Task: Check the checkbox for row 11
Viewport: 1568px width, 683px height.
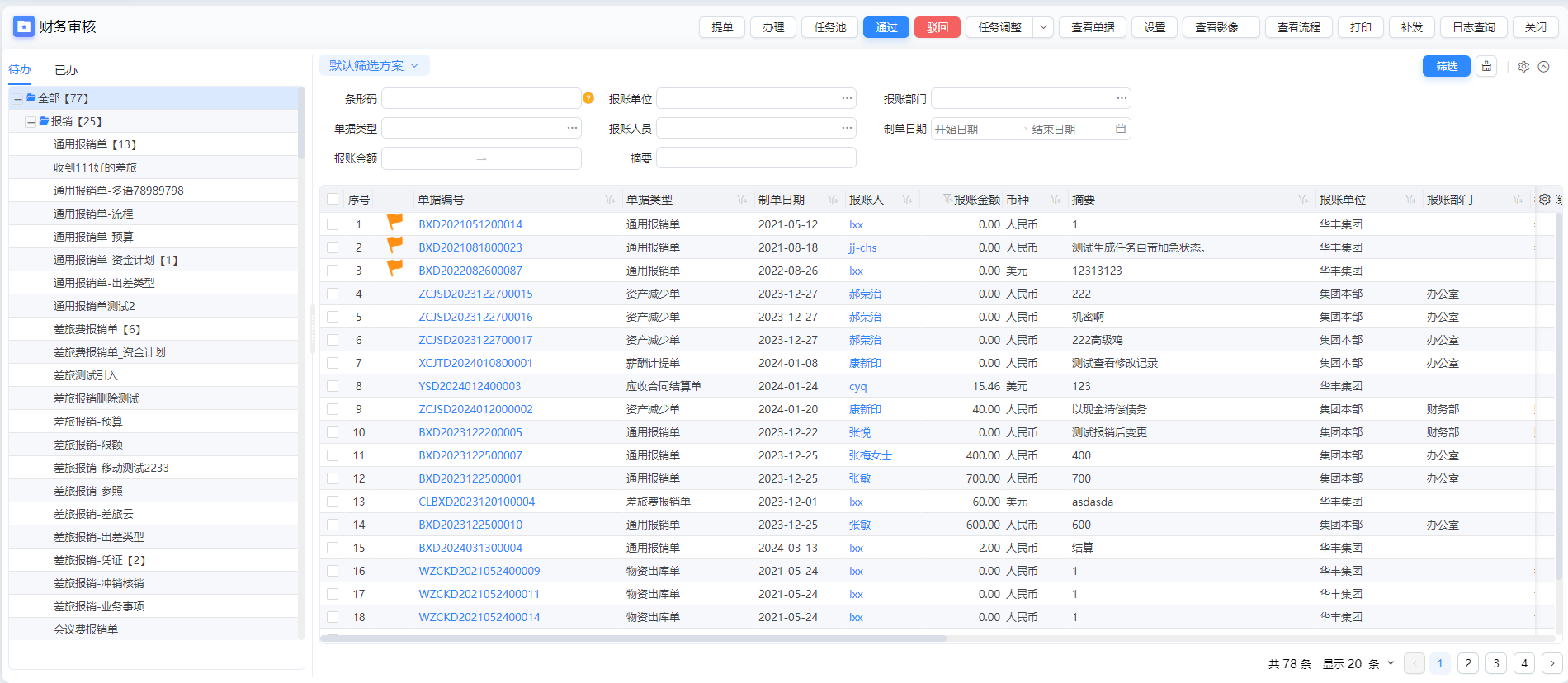Action: pyautogui.click(x=333, y=455)
